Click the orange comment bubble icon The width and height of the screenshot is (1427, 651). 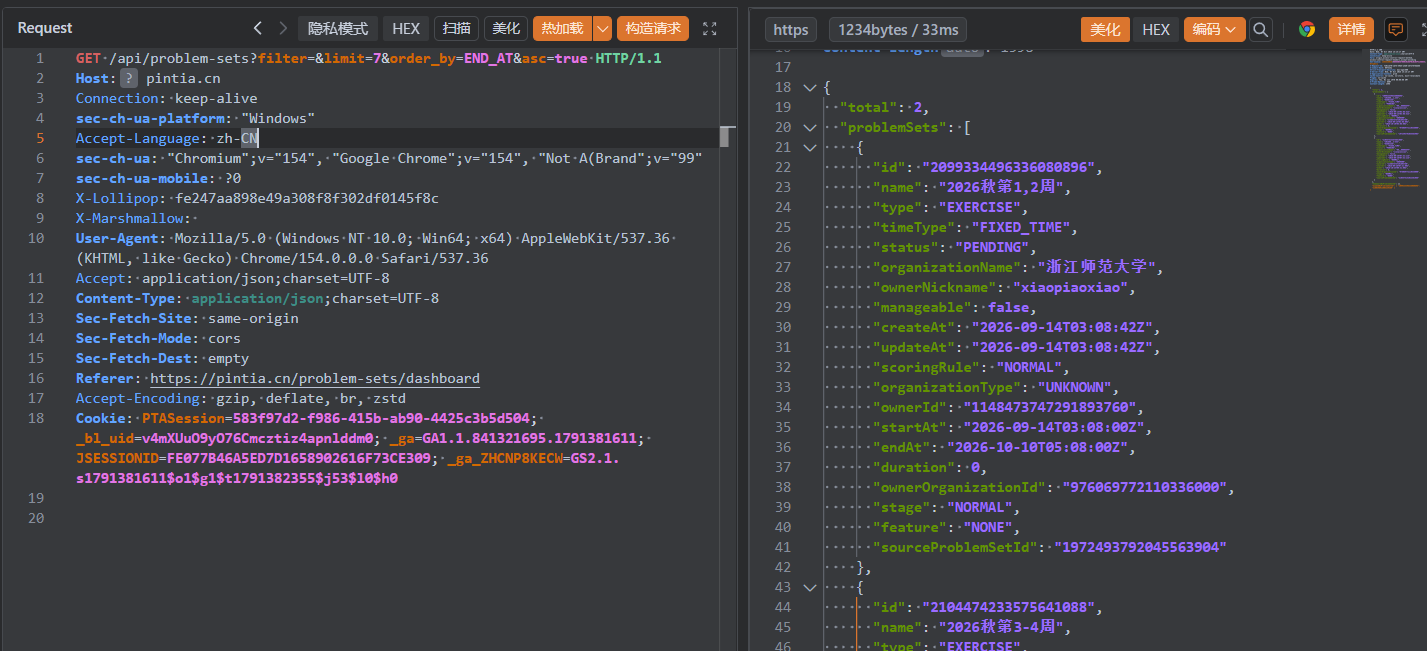pos(1395,29)
